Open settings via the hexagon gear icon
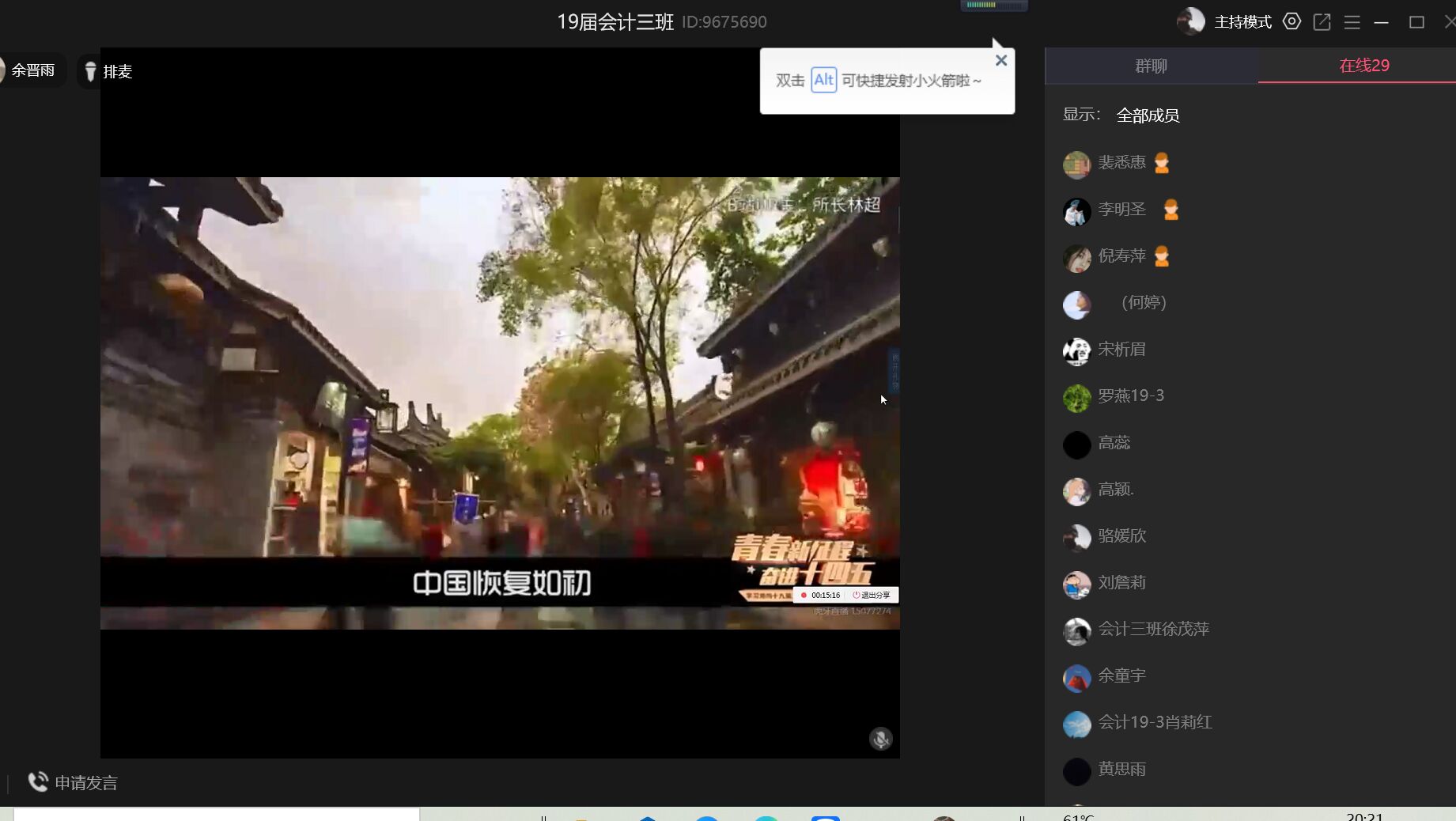The image size is (1456, 821). point(1291,22)
